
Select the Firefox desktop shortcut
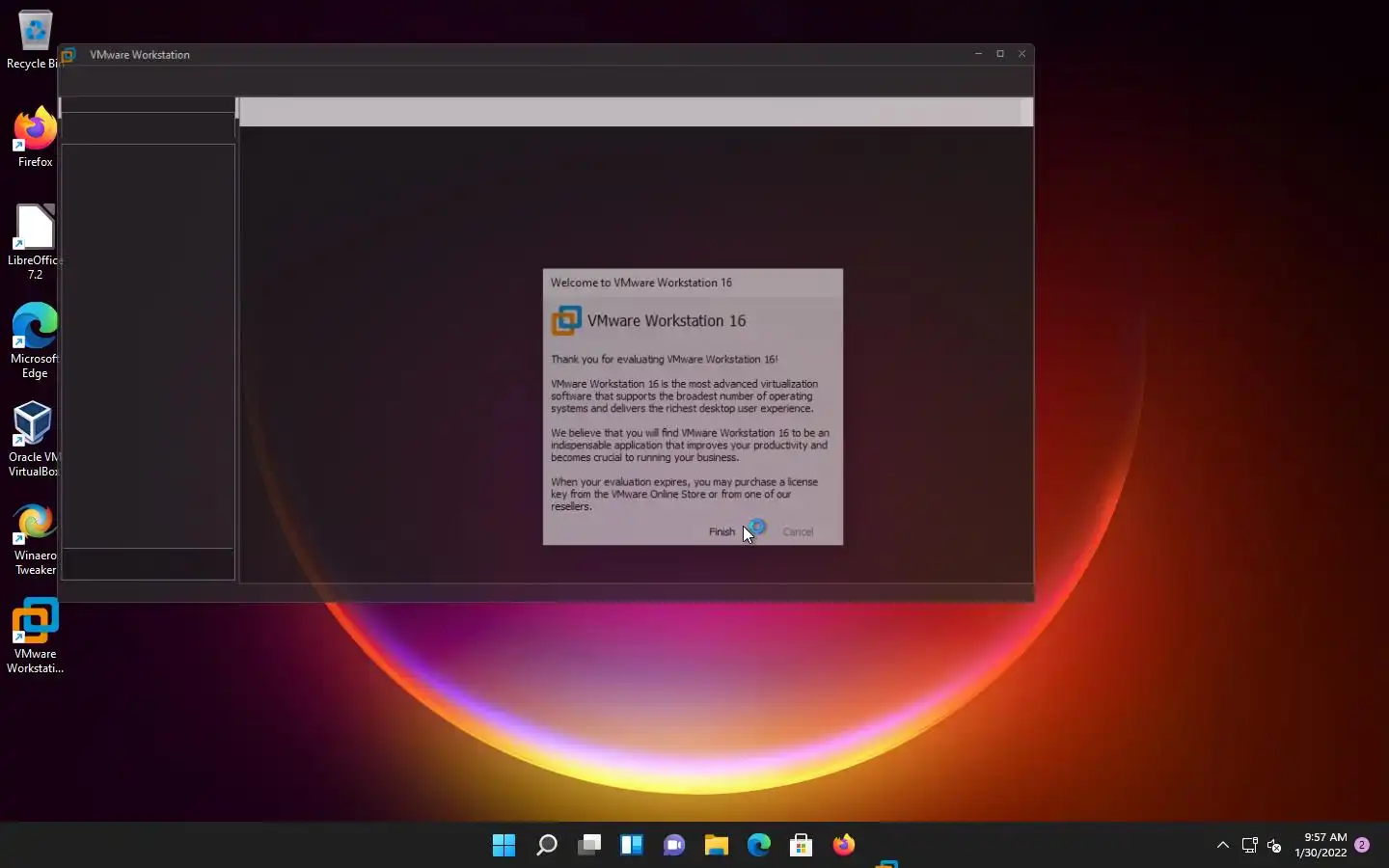[35, 137]
